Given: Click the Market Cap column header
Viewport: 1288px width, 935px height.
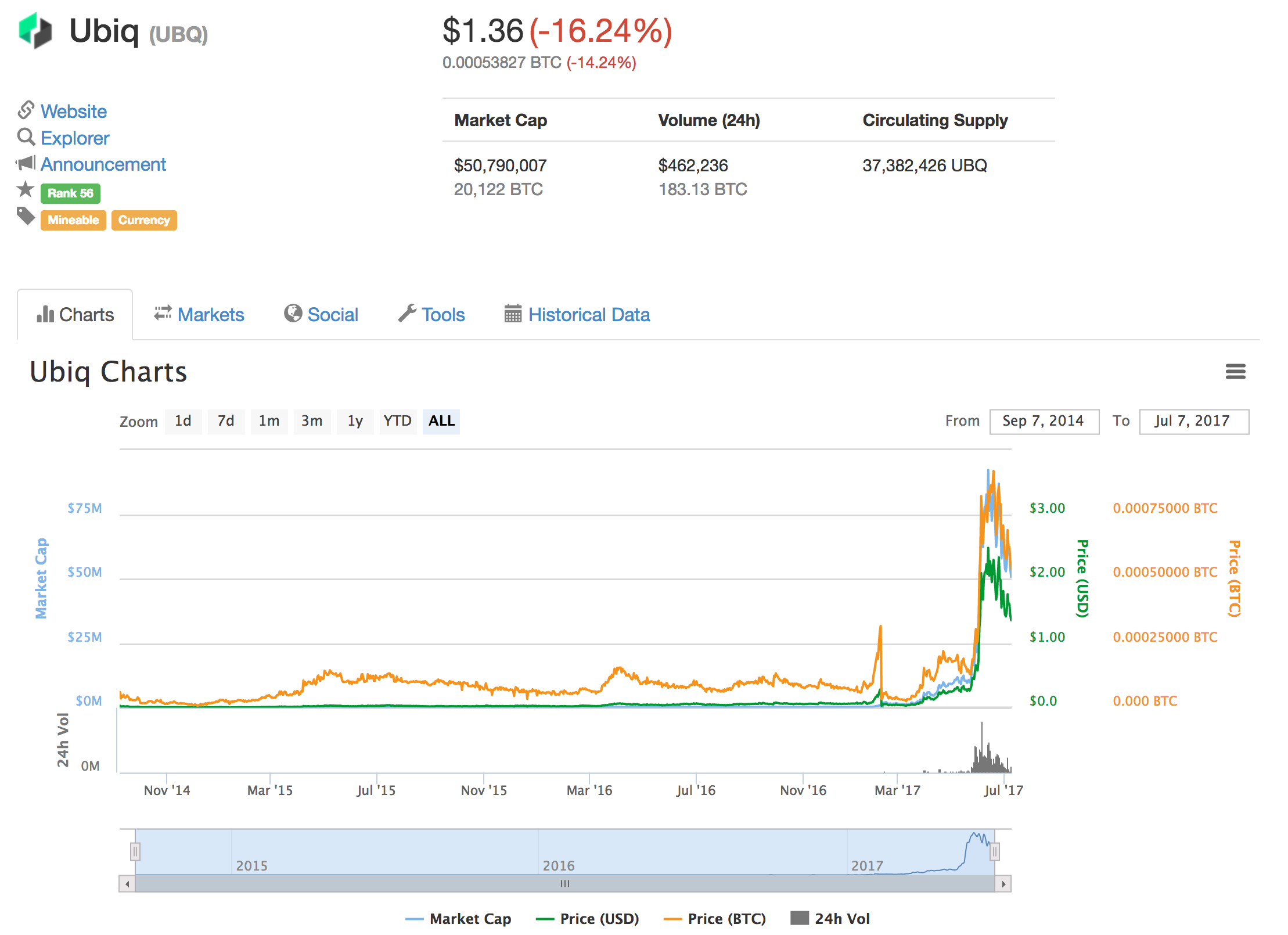Looking at the screenshot, I should [x=501, y=120].
